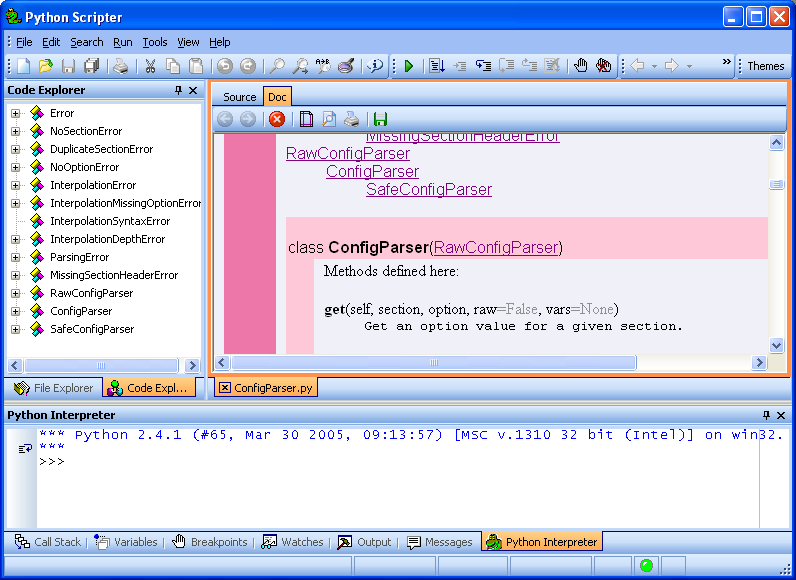Viewport: 796px width, 580px height.
Task: Open the Tools menu
Action: tap(155, 42)
